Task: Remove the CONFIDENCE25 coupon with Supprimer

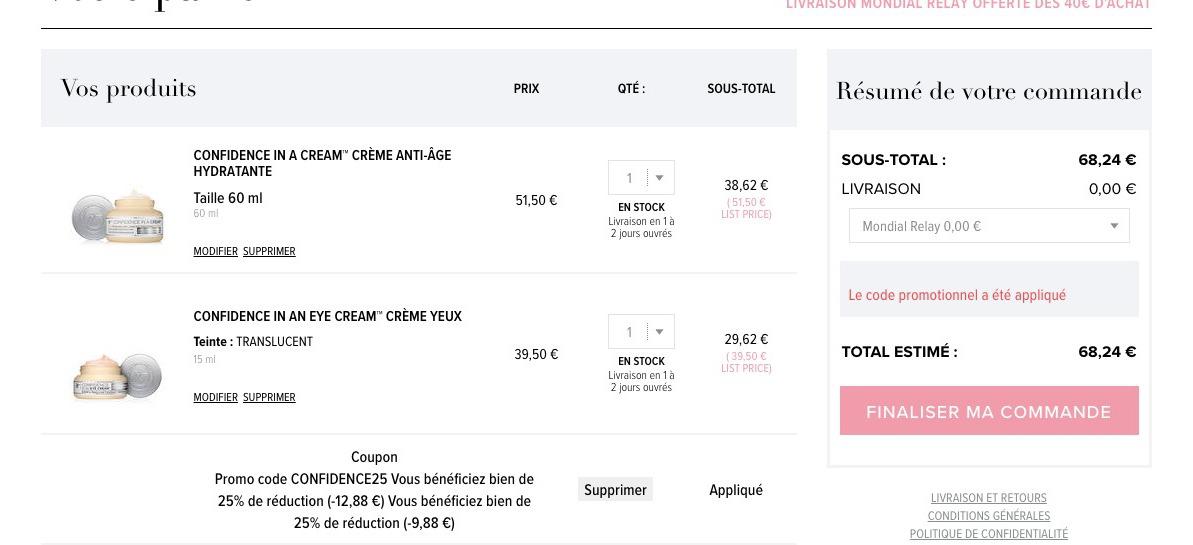Action: coord(615,490)
